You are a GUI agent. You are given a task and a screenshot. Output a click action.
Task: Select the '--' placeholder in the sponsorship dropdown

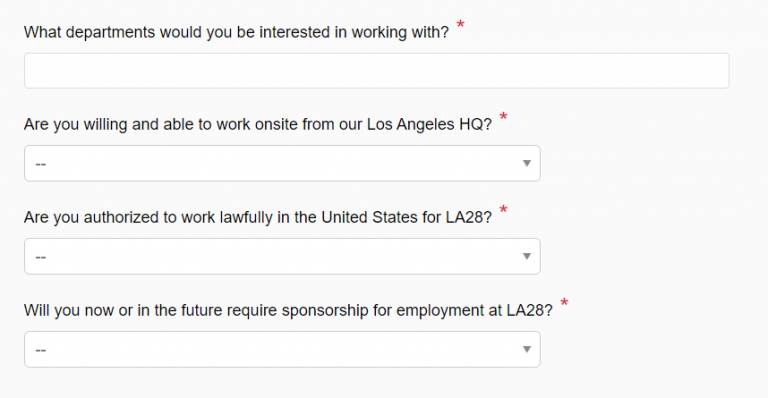(41, 350)
